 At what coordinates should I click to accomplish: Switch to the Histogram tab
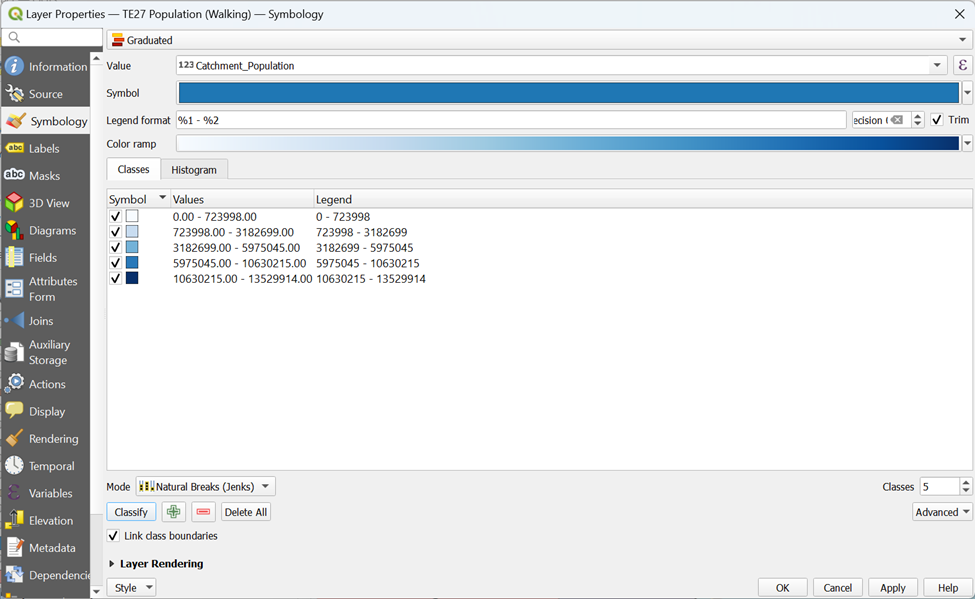point(193,170)
